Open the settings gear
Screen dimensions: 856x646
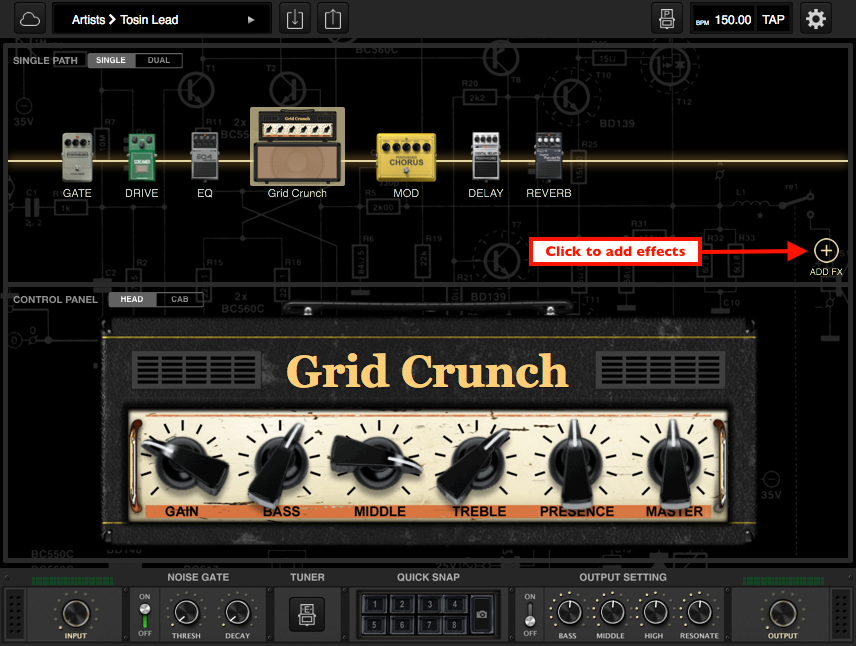pyautogui.click(x=816, y=19)
